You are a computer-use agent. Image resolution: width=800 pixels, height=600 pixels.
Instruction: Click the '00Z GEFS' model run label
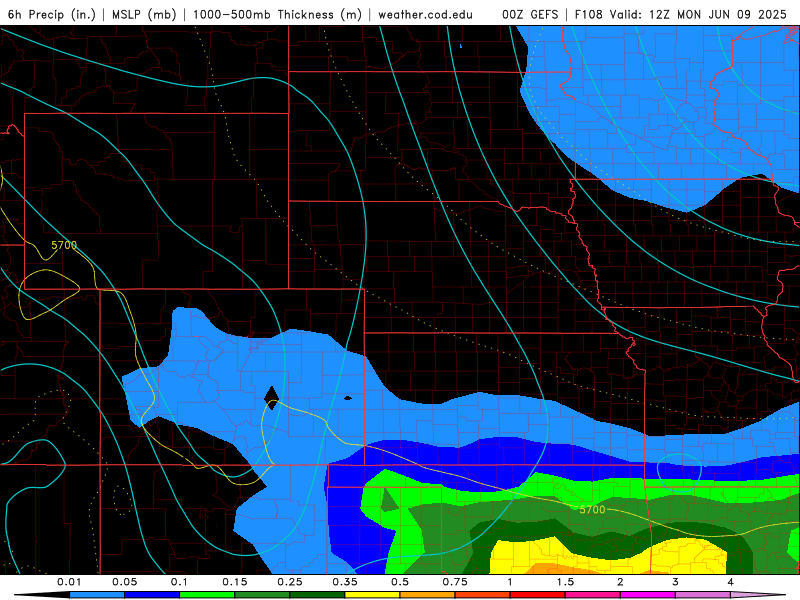coord(530,14)
